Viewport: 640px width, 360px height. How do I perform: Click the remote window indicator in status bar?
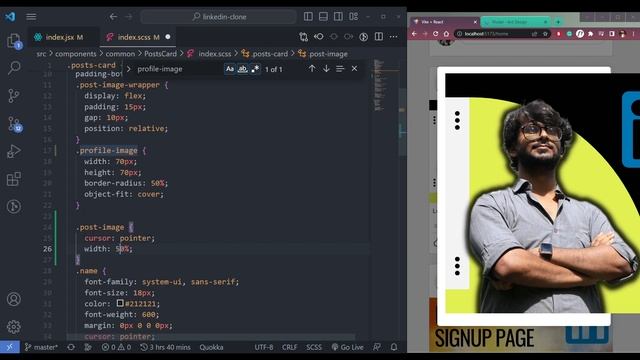click(10, 347)
